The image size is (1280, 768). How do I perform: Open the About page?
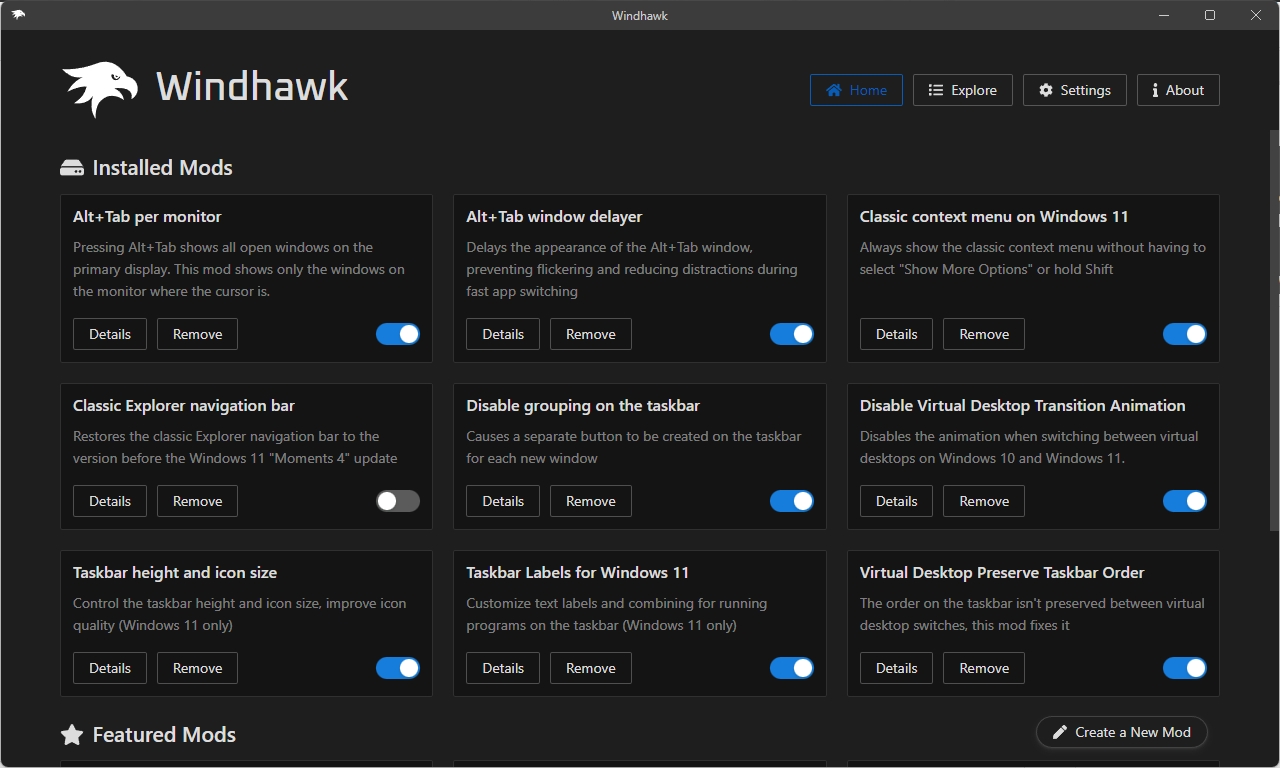click(1178, 90)
